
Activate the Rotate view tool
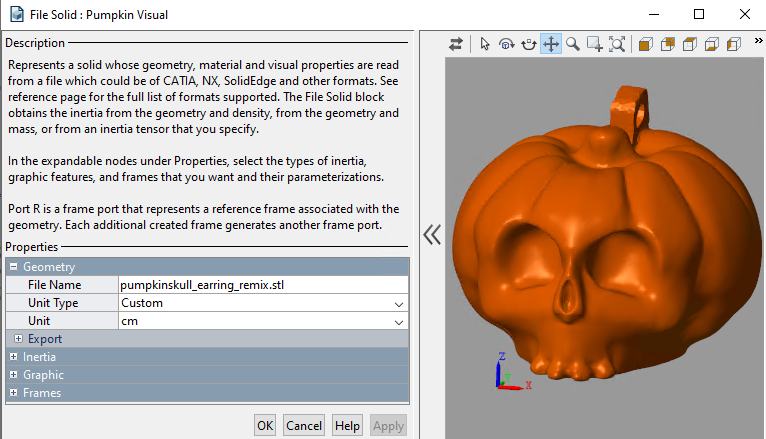coord(506,44)
